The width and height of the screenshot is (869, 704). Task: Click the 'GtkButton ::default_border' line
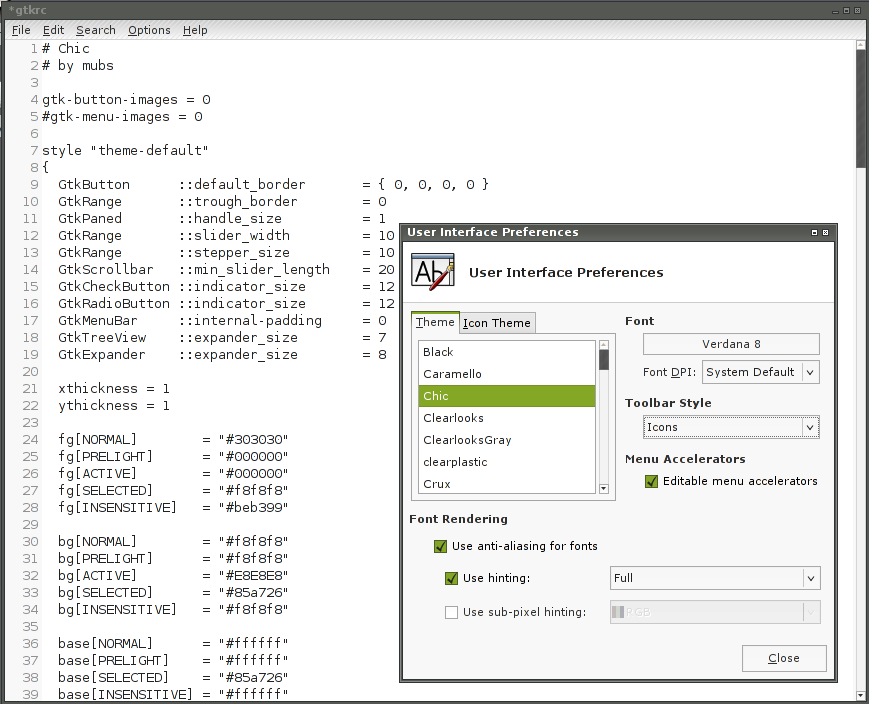coord(273,185)
